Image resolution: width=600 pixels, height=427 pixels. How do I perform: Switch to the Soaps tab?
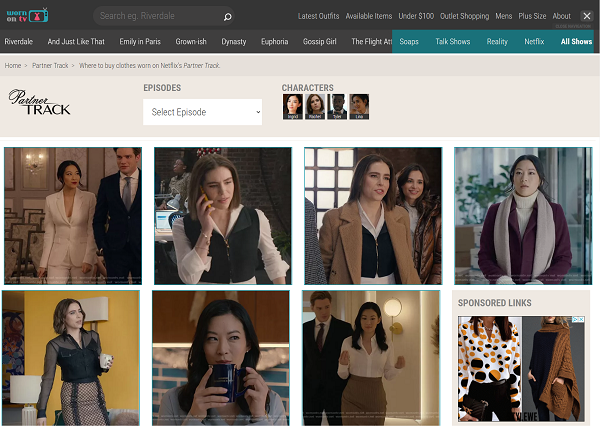click(x=409, y=41)
